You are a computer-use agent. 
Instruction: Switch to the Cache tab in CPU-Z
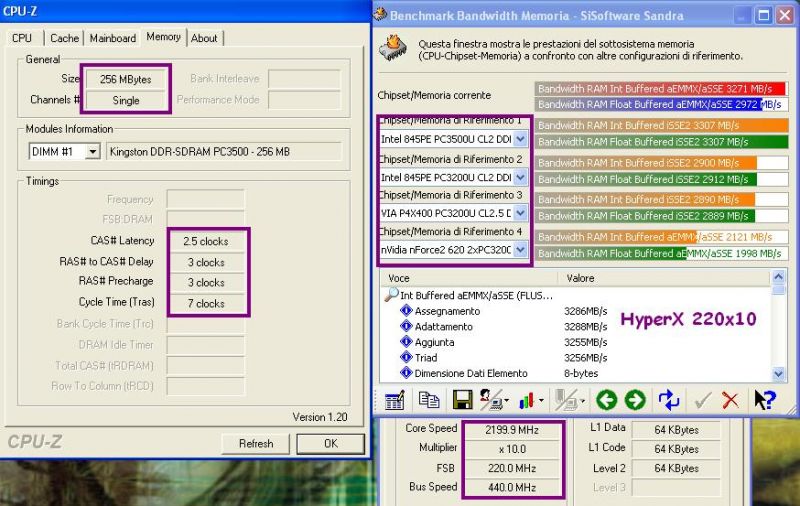(x=64, y=38)
